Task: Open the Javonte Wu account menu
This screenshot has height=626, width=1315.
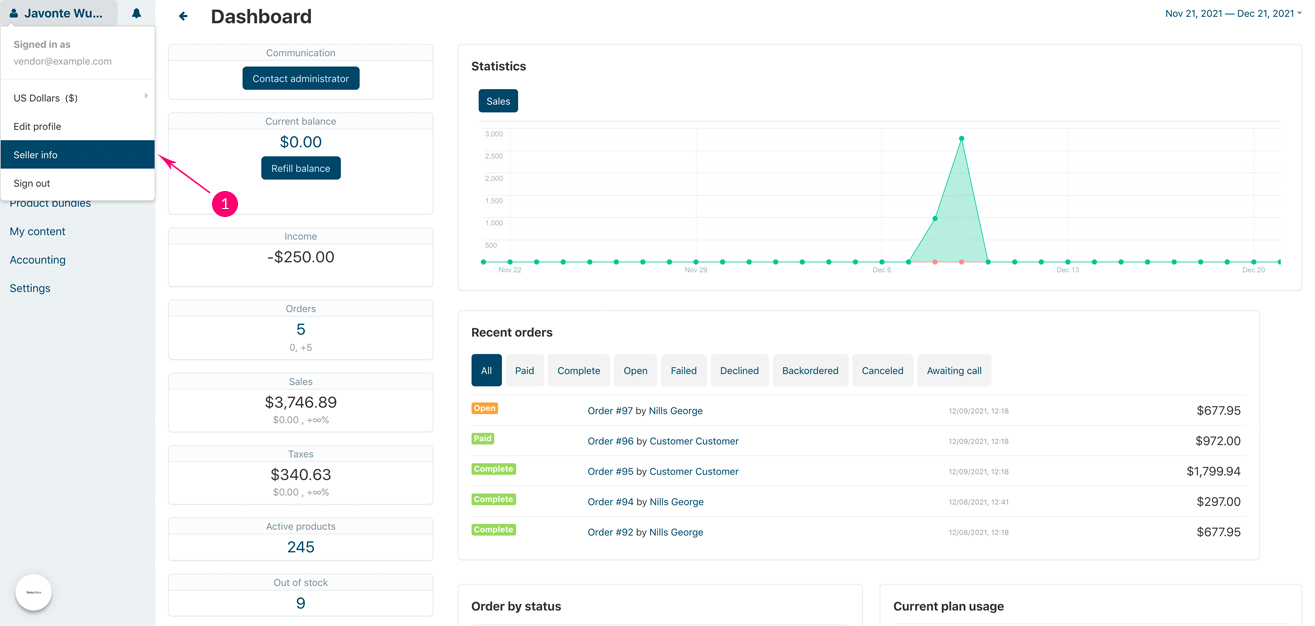Action: coord(62,14)
